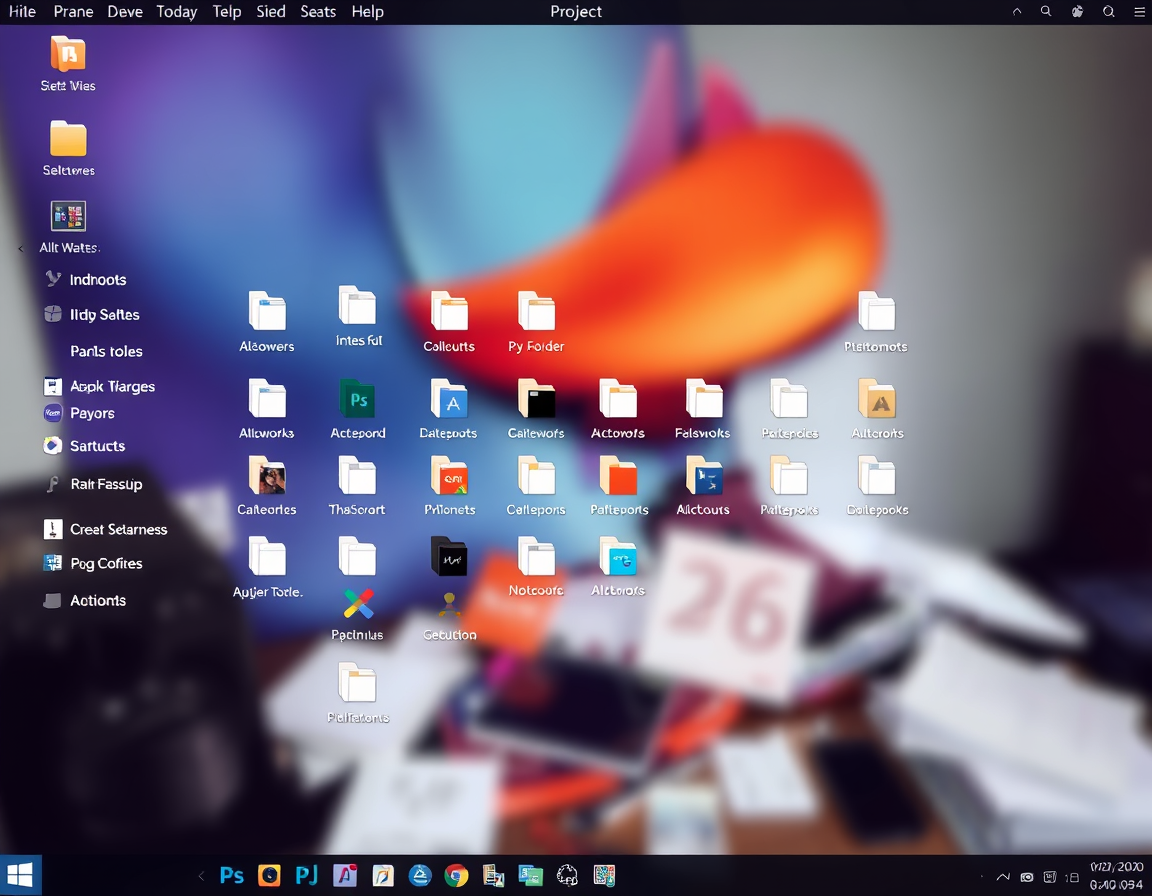Select the Prllonets folder icon
Image resolution: width=1152 pixels, height=896 pixels.
[449, 475]
